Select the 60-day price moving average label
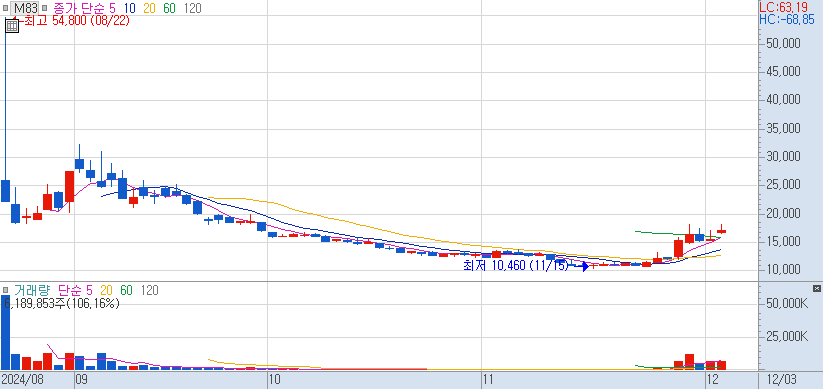Viewport: 823px width, 389px height. coord(170,8)
